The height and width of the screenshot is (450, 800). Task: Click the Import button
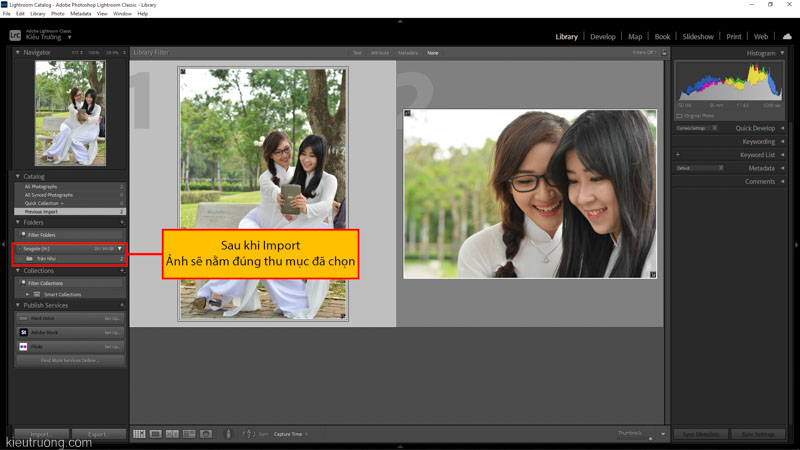(x=41, y=434)
